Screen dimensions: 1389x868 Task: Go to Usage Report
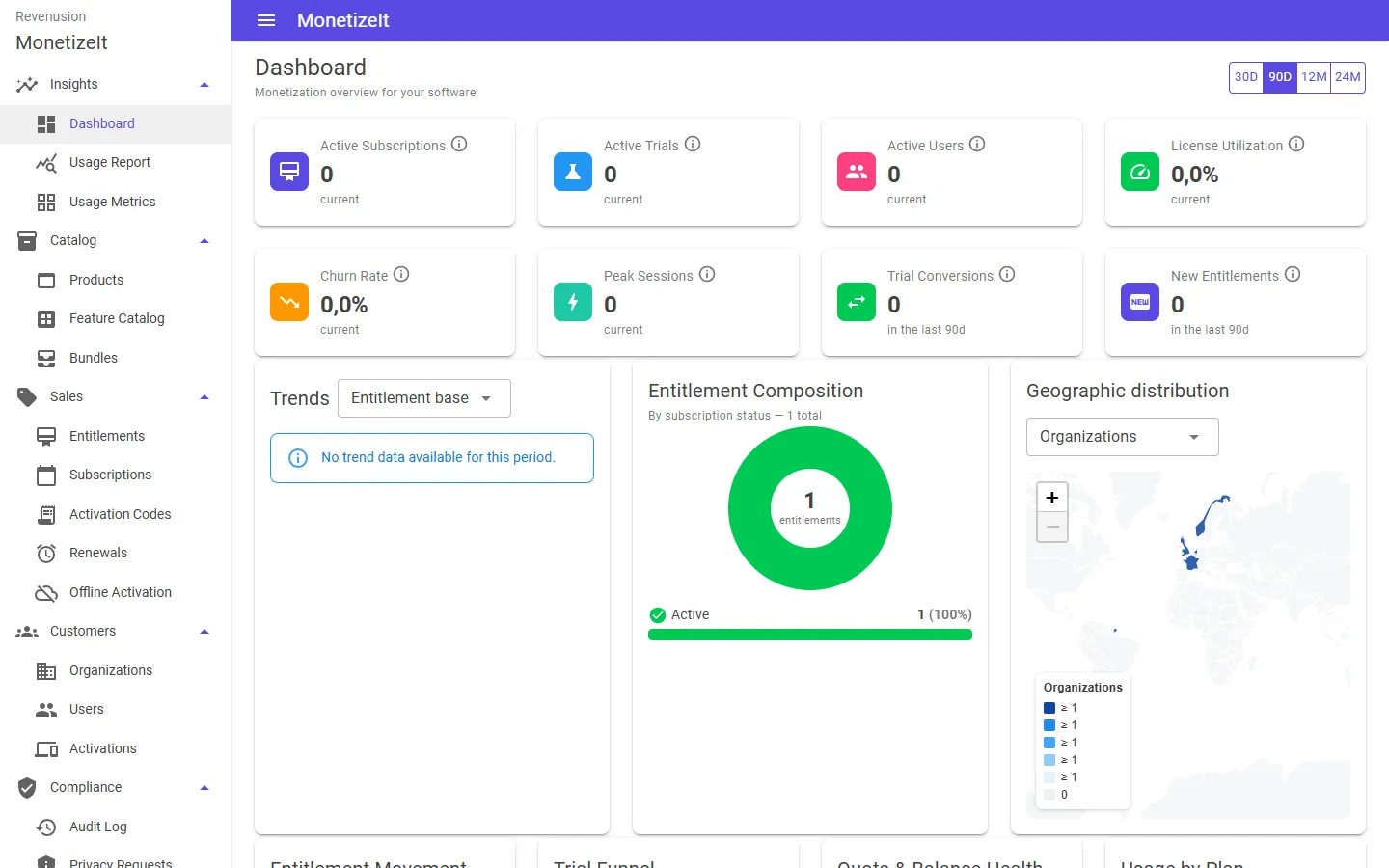[x=116, y=163]
